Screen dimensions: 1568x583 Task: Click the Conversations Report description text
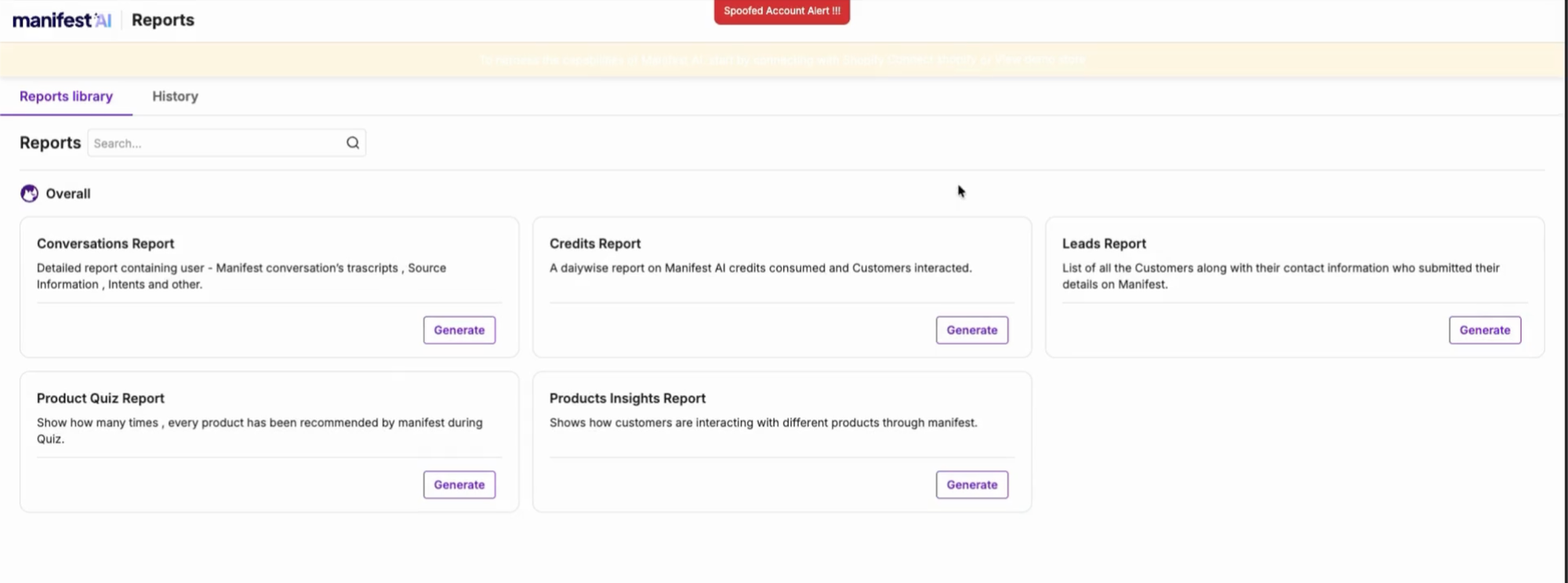(241, 276)
